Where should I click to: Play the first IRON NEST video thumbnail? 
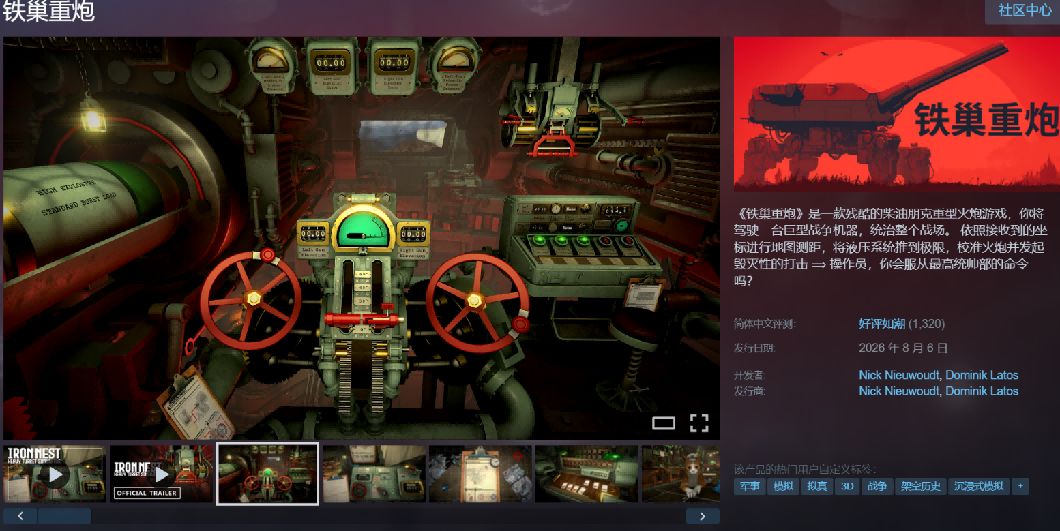(x=54, y=474)
